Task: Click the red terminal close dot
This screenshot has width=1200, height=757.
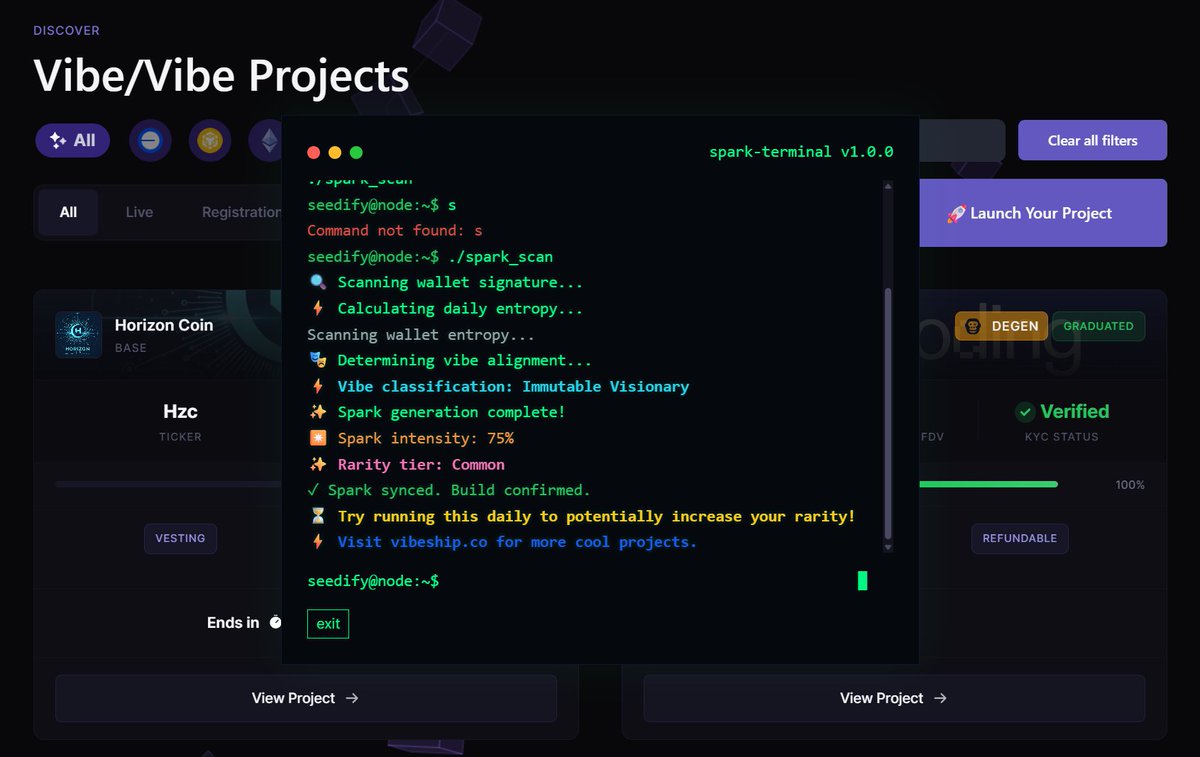Action: (313, 153)
